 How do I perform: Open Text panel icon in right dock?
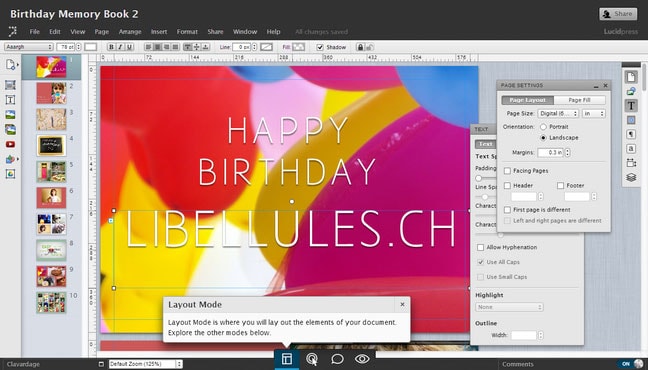coord(631,106)
